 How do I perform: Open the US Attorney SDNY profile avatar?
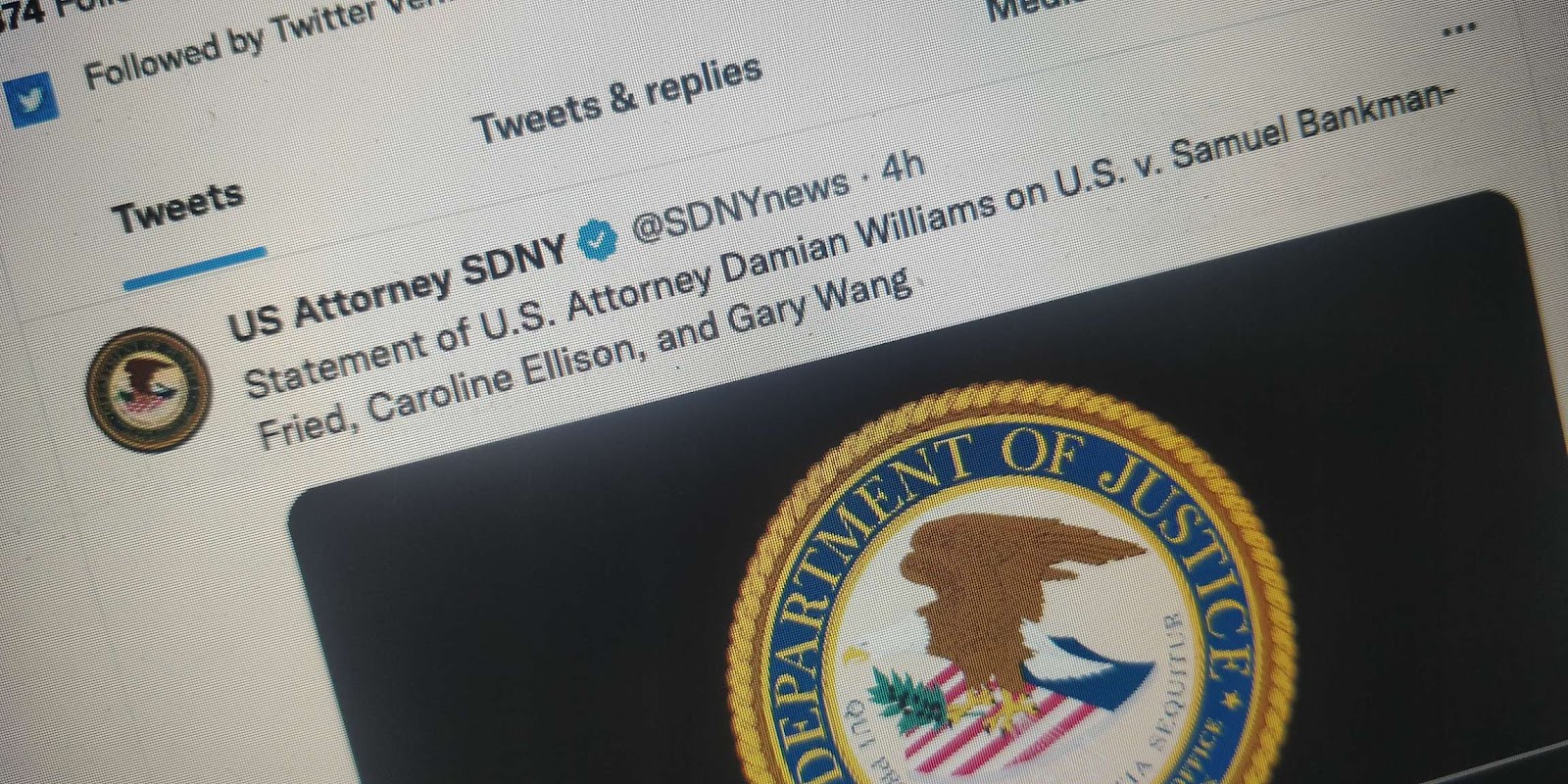[149, 387]
